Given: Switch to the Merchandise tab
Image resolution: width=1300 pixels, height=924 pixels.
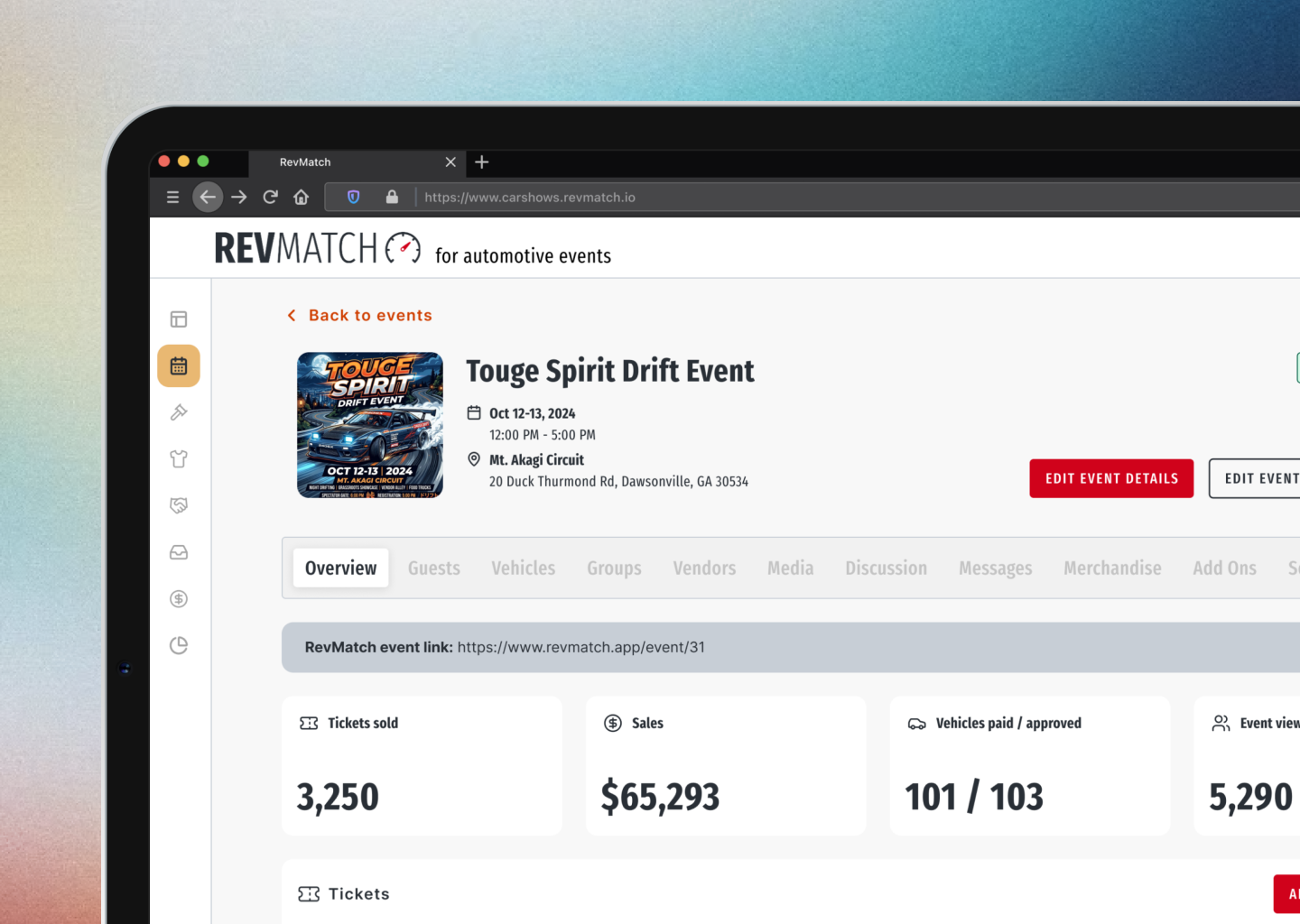Looking at the screenshot, I should tap(1112, 568).
